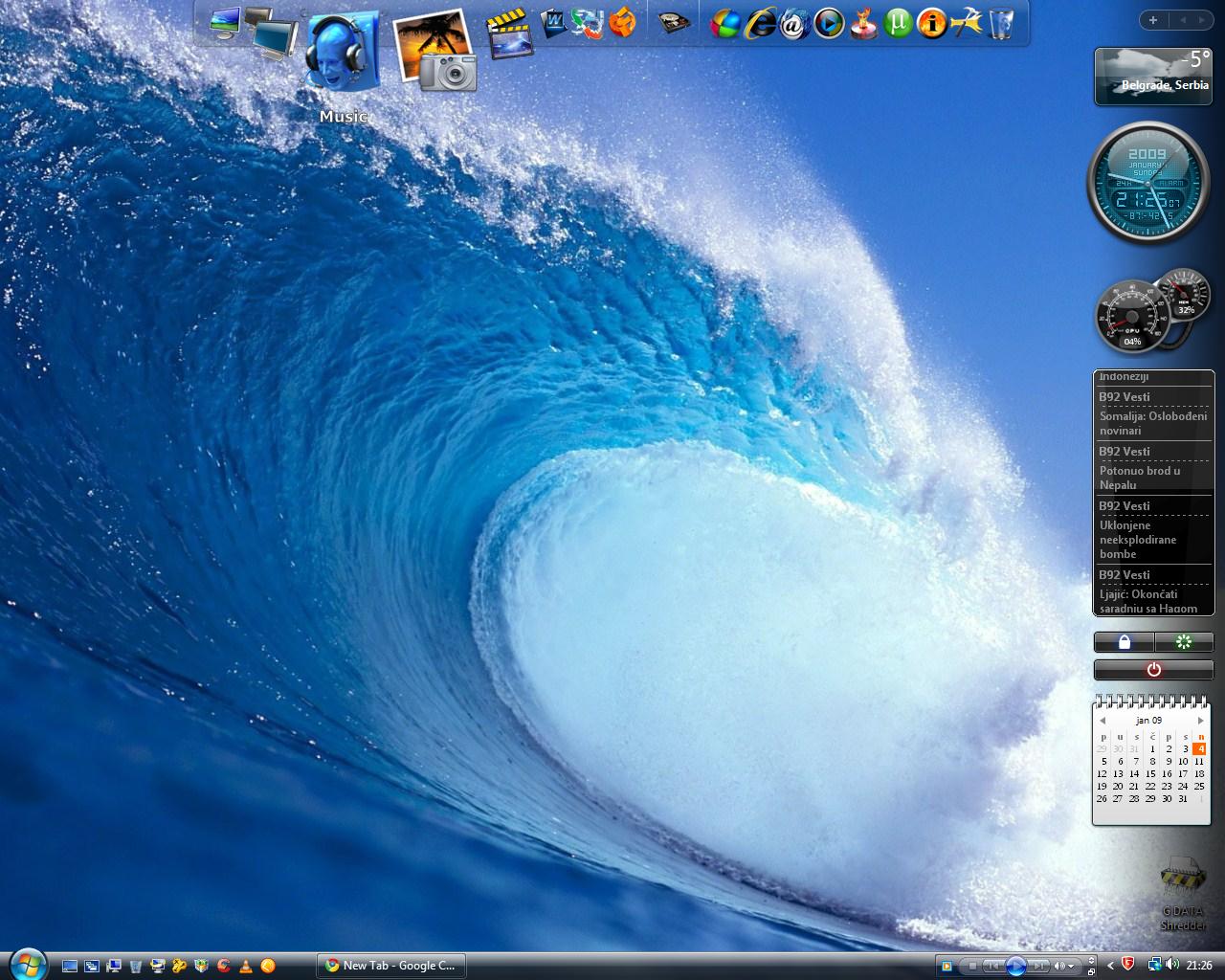The height and width of the screenshot is (980, 1225).
Task: Open the blue arrows sync dock icon
Action: coord(588,23)
